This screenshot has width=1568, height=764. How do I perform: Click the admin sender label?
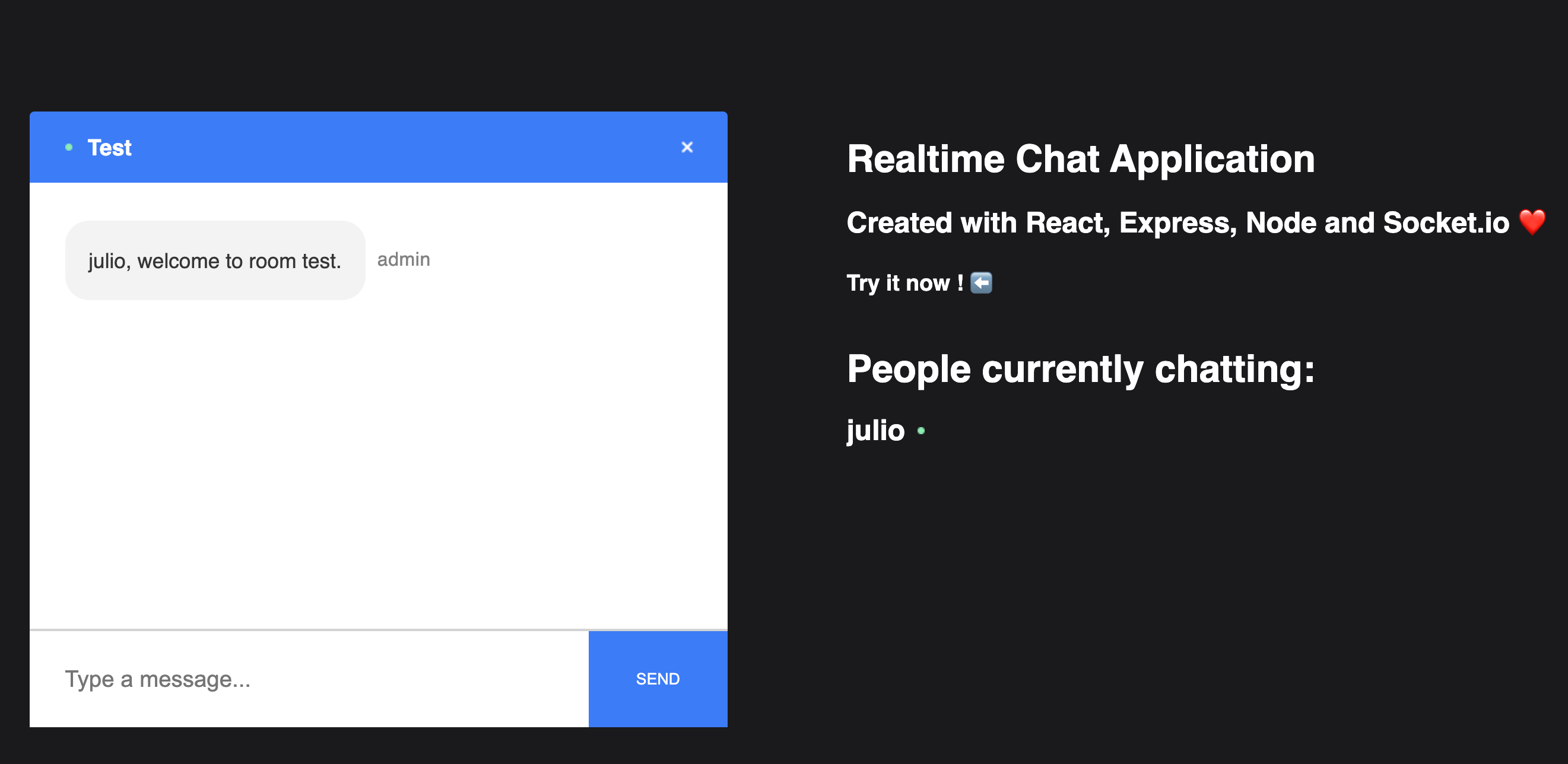403,260
